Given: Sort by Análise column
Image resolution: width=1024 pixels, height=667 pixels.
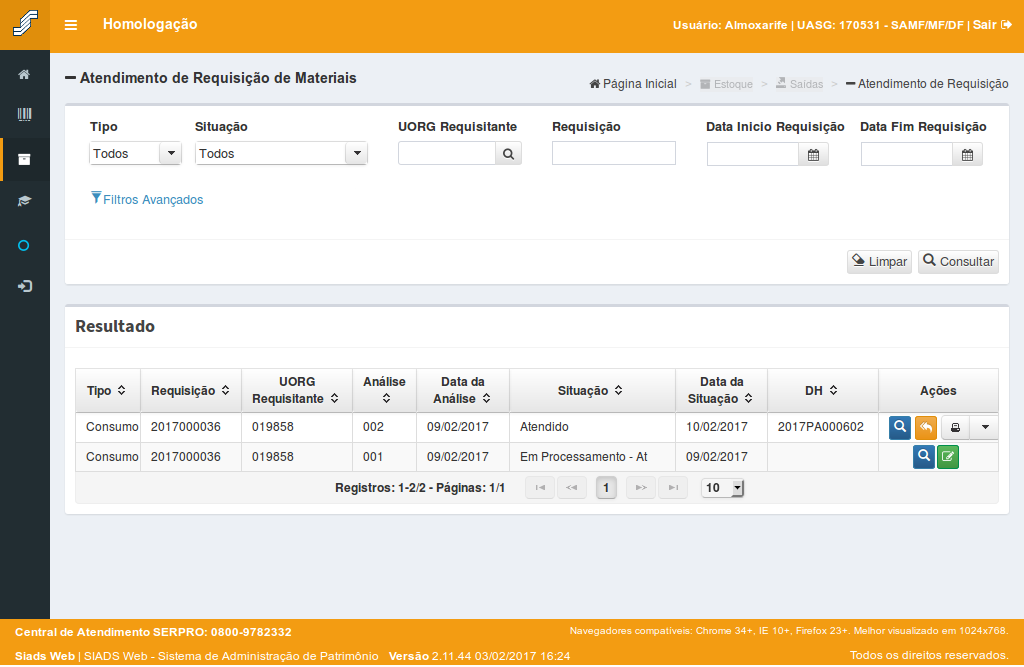Looking at the screenshot, I should click(387, 399).
